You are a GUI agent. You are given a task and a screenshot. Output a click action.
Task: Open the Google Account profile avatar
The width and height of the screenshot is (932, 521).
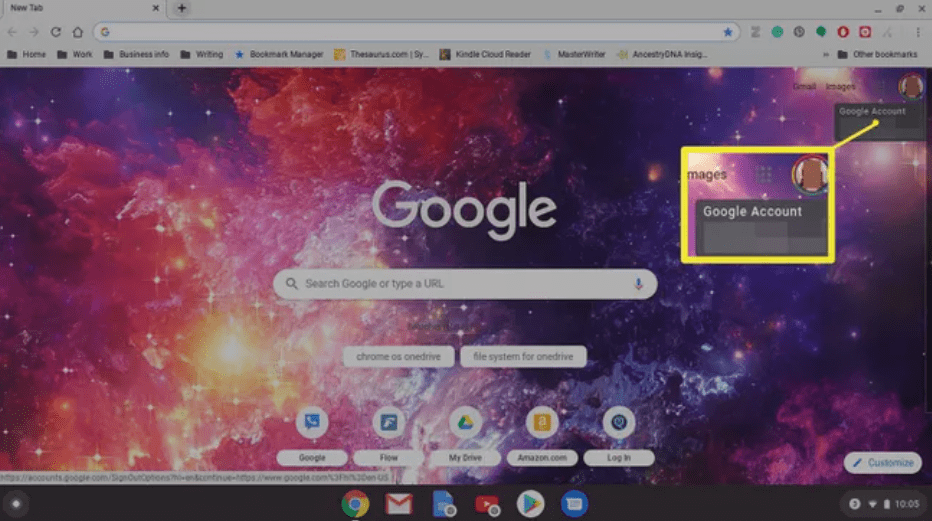click(911, 87)
